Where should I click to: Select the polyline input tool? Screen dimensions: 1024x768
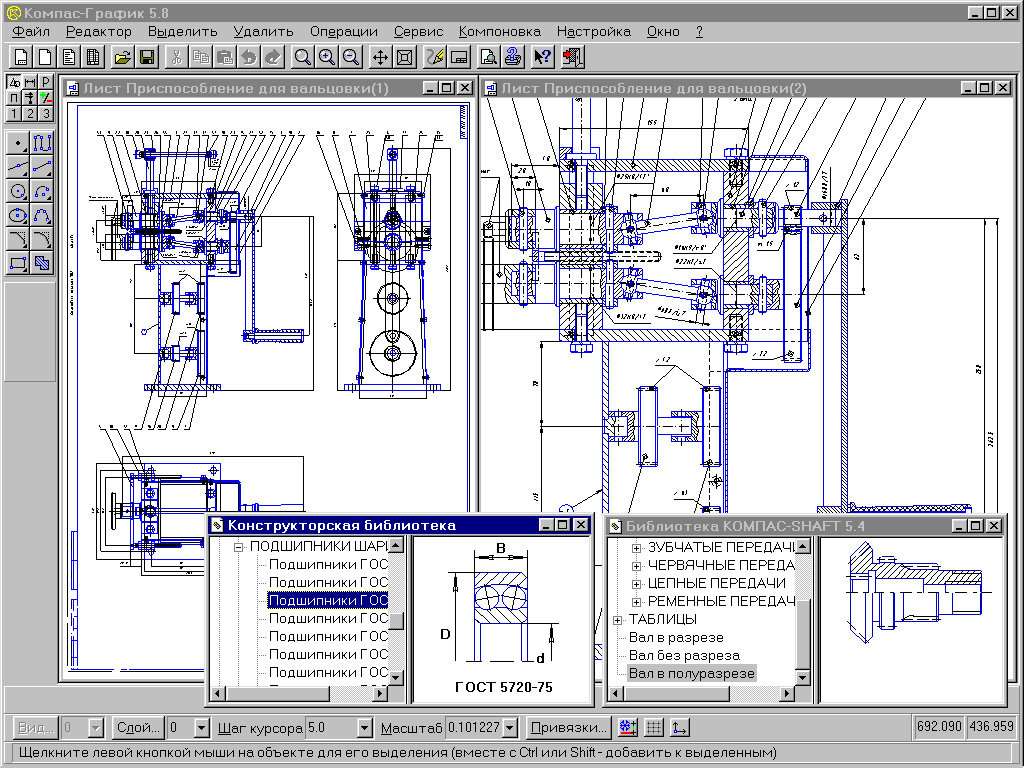[x=42, y=143]
